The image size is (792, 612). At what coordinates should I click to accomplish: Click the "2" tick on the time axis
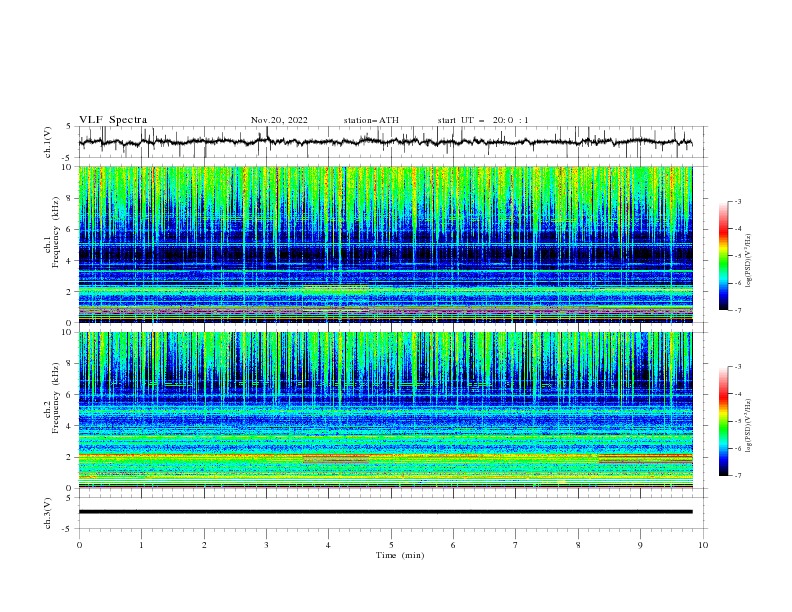click(204, 545)
